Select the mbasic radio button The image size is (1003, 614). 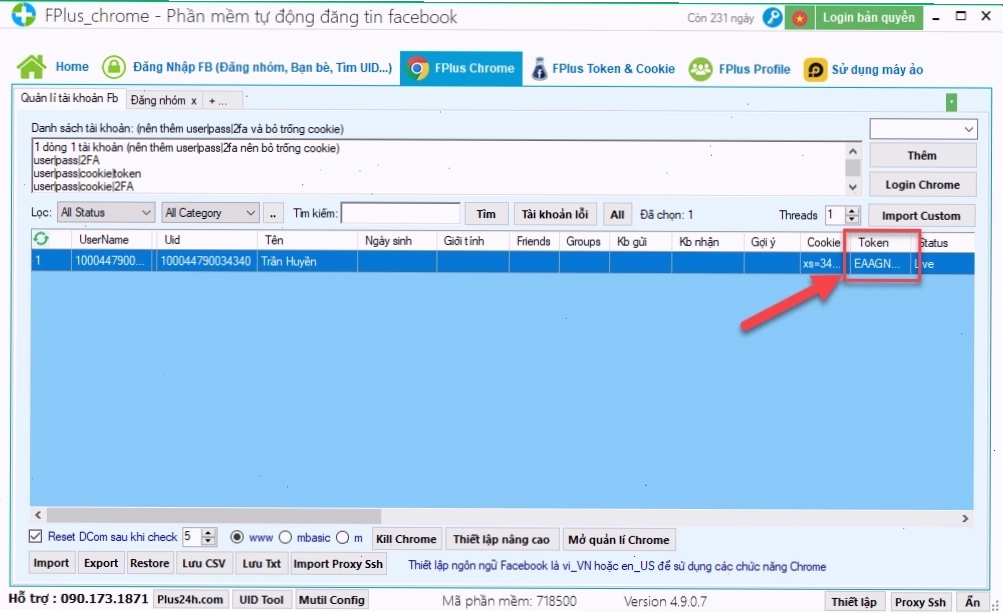point(285,537)
